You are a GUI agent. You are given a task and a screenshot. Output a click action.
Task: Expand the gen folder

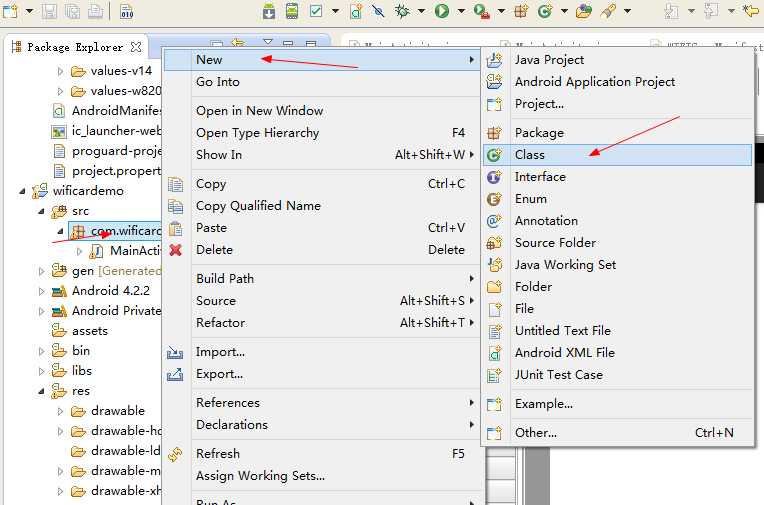pyautogui.click(x=41, y=272)
